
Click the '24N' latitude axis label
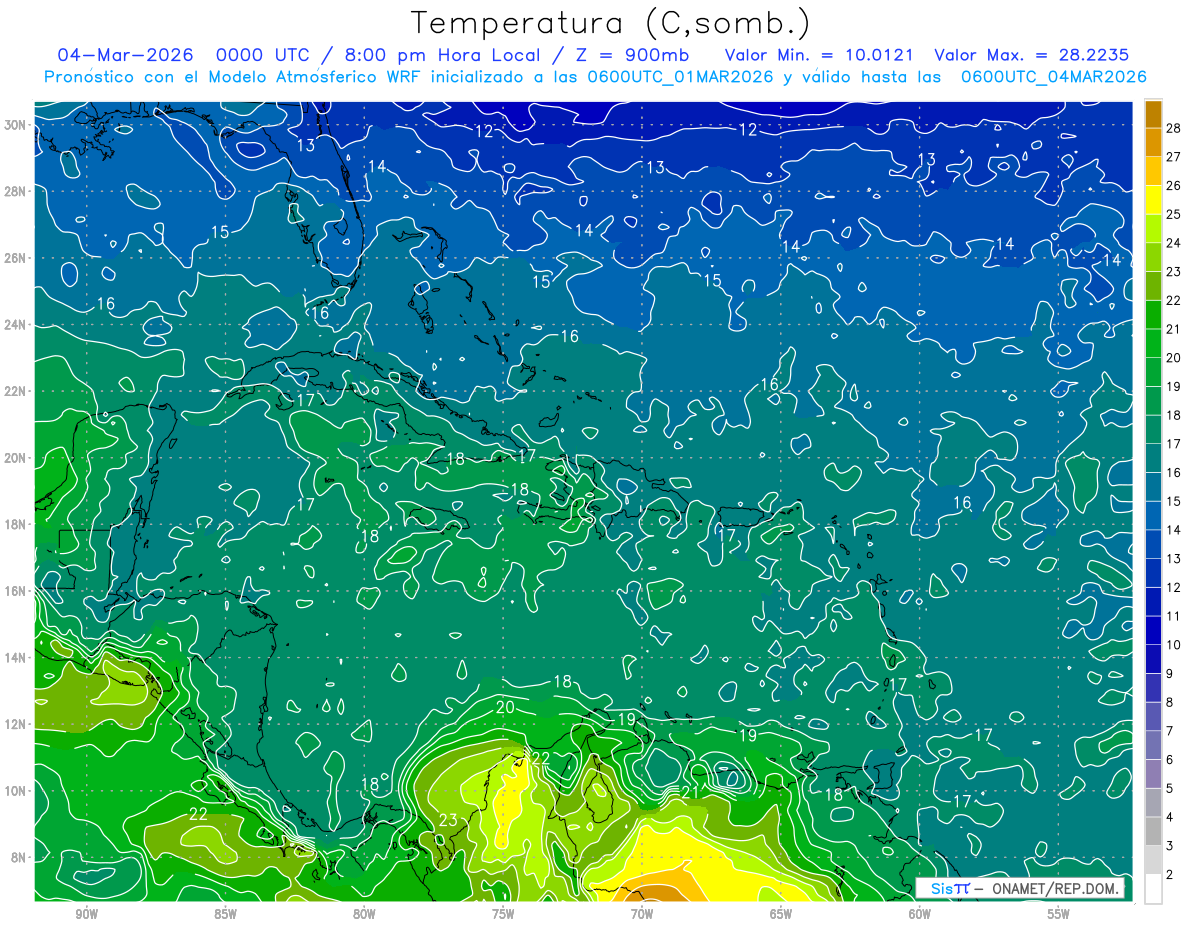(15, 325)
